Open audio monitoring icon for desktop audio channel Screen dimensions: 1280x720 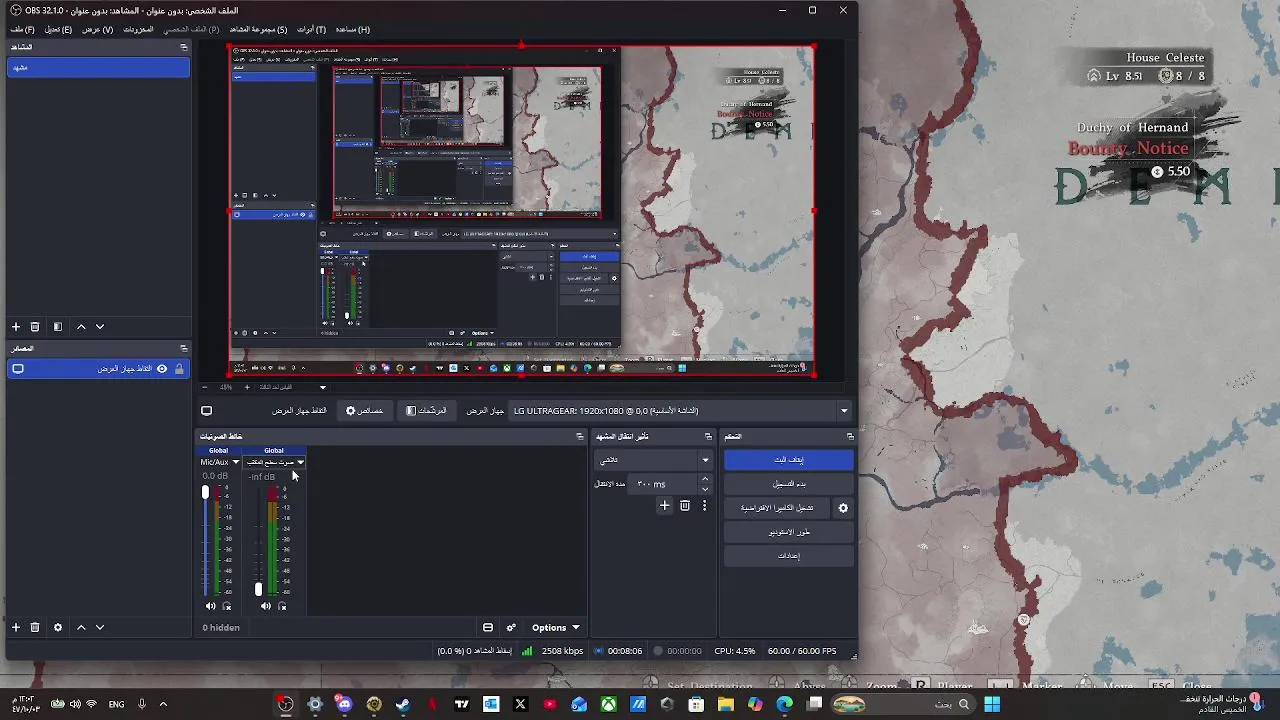pos(282,606)
